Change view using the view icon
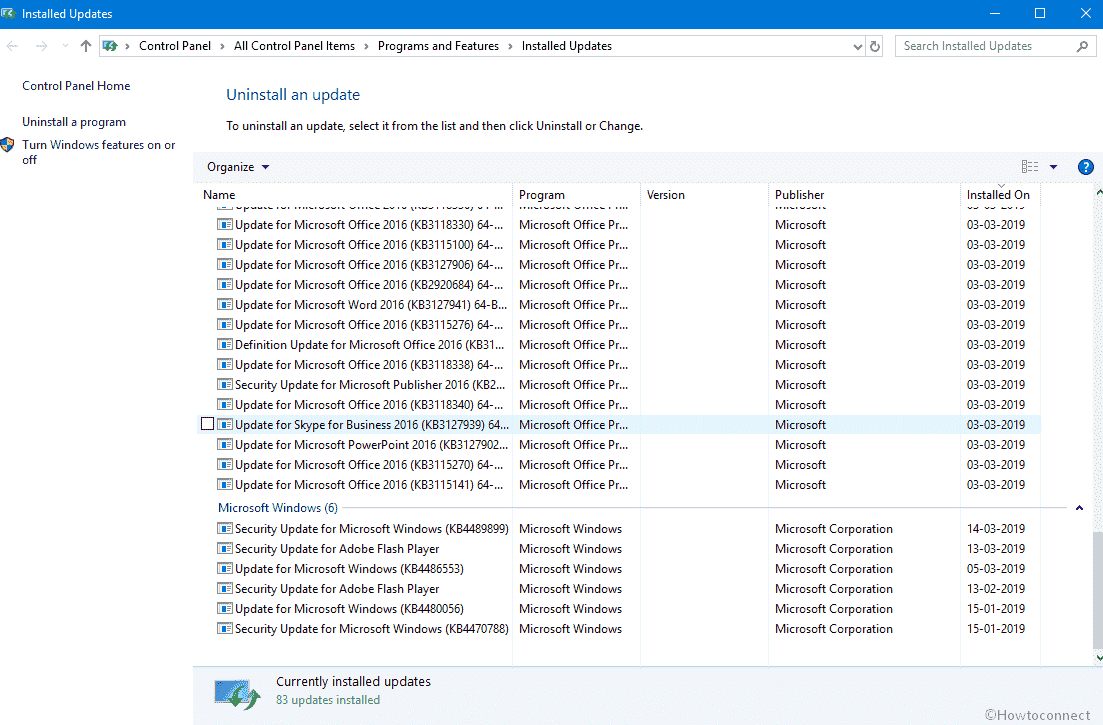The image size is (1103, 725). click(1030, 167)
